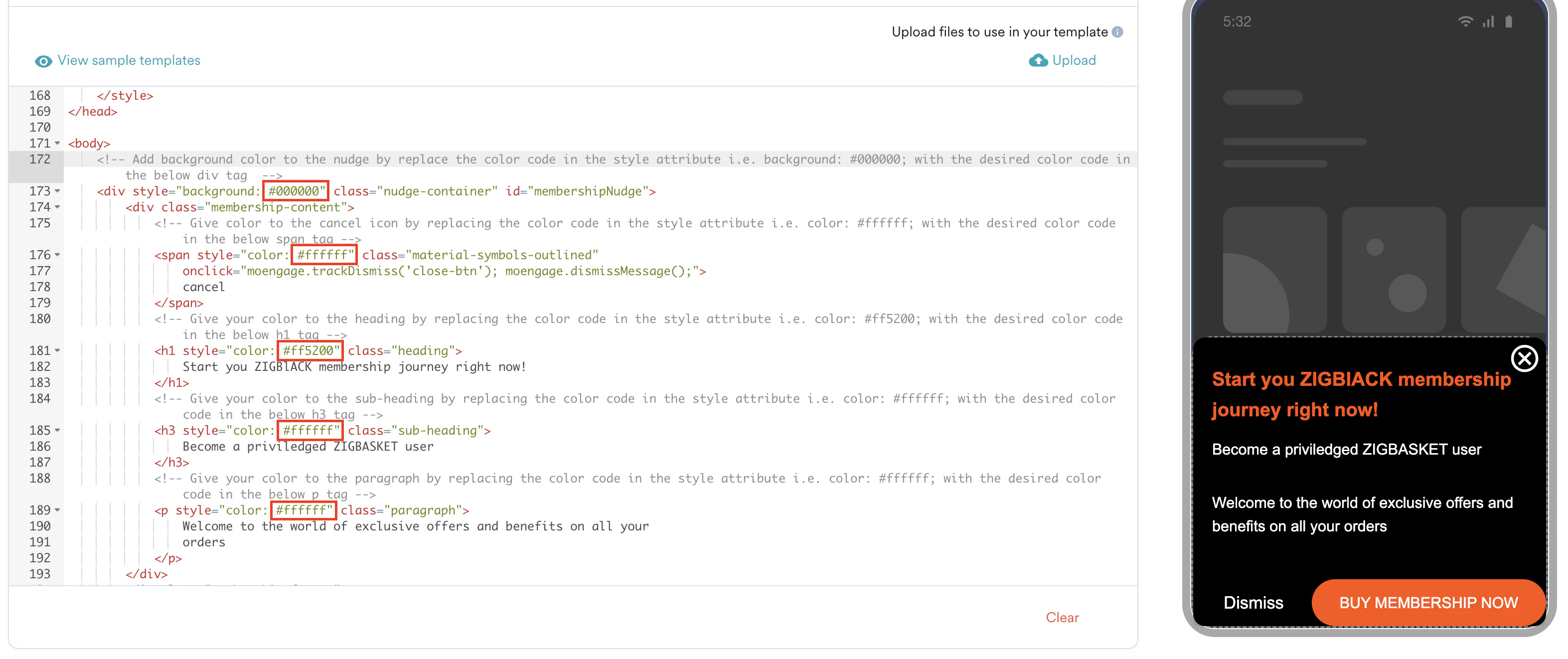Click the info icon after Upload files text
This screenshot has width=1568, height=659.
point(1119,32)
